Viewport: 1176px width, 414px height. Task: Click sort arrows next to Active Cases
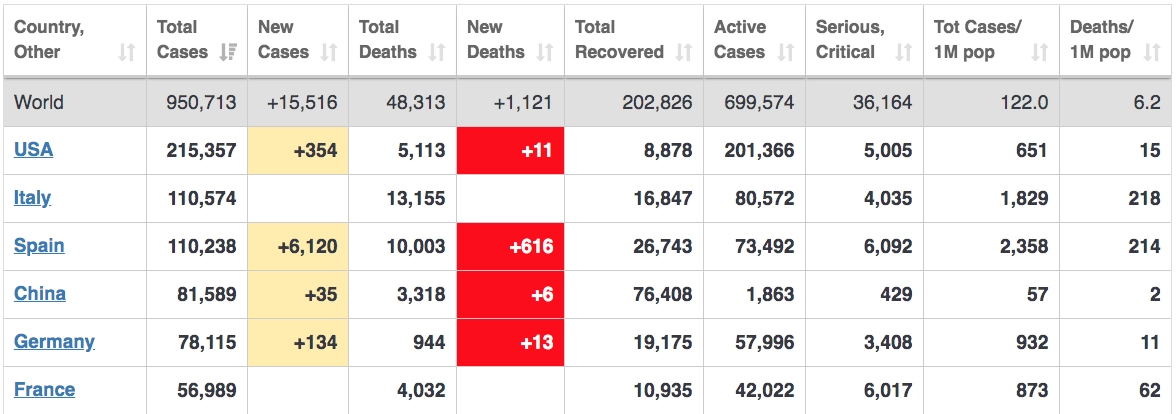tap(786, 52)
